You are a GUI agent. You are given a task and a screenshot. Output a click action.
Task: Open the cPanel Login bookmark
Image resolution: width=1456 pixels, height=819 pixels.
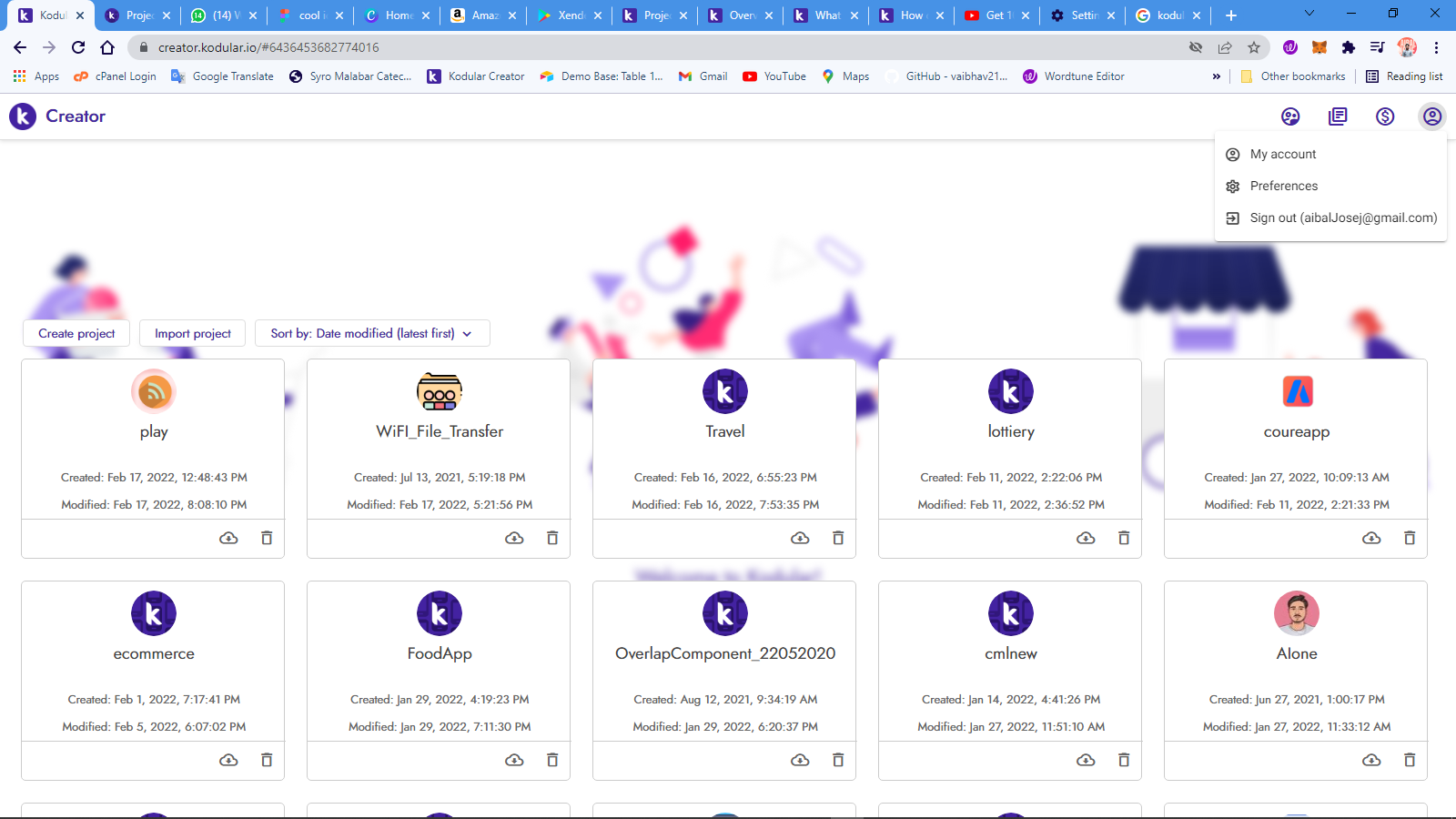click(116, 76)
